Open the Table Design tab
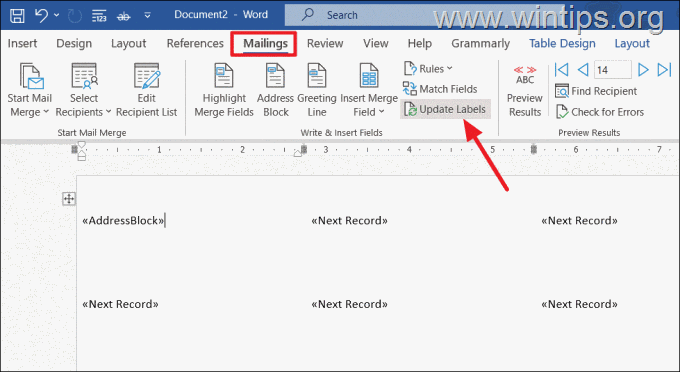 point(562,43)
